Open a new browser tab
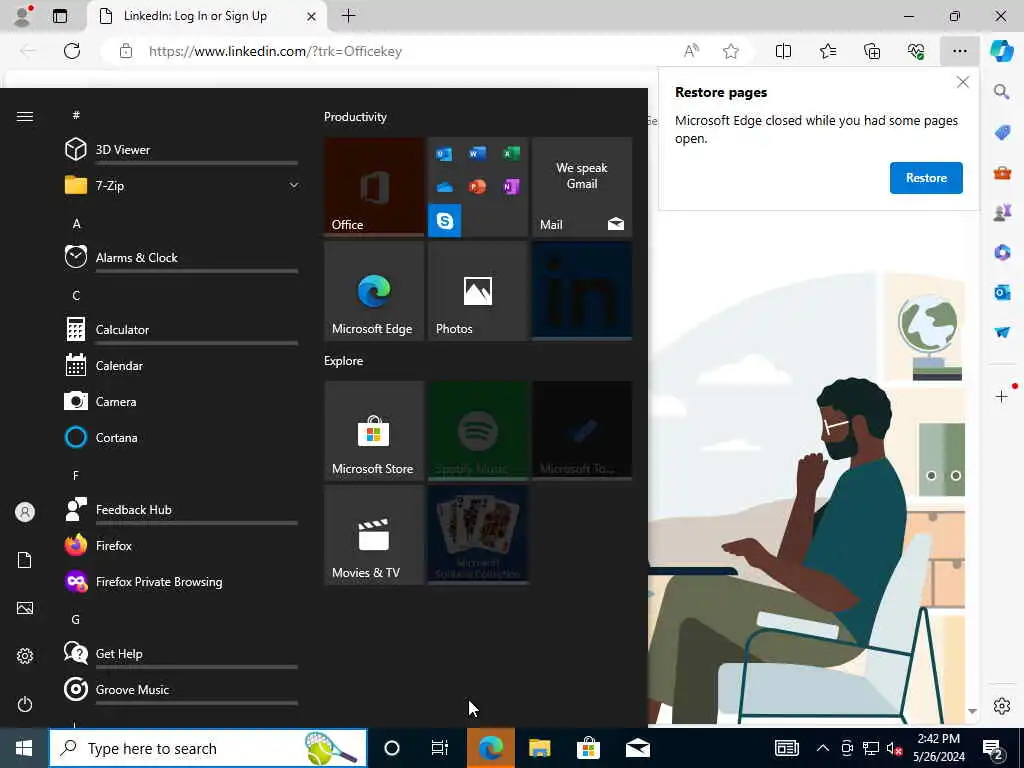Viewport: 1024px width, 768px height. click(x=349, y=16)
